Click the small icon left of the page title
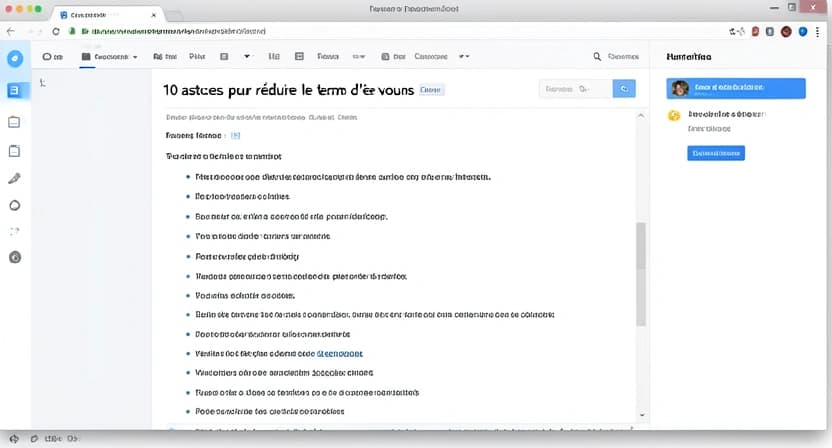 pyautogui.click(x=42, y=82)
